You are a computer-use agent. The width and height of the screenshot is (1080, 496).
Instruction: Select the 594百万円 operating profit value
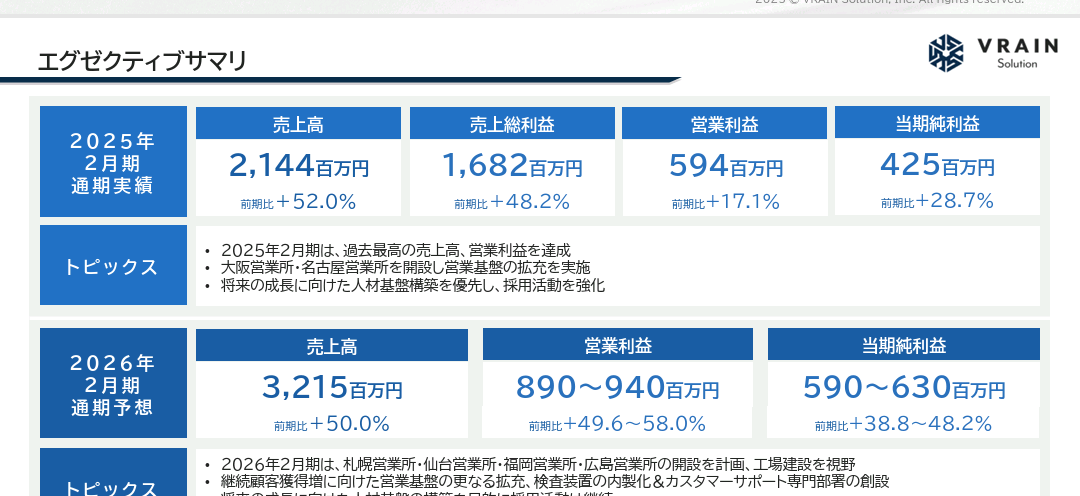point(725,165)
